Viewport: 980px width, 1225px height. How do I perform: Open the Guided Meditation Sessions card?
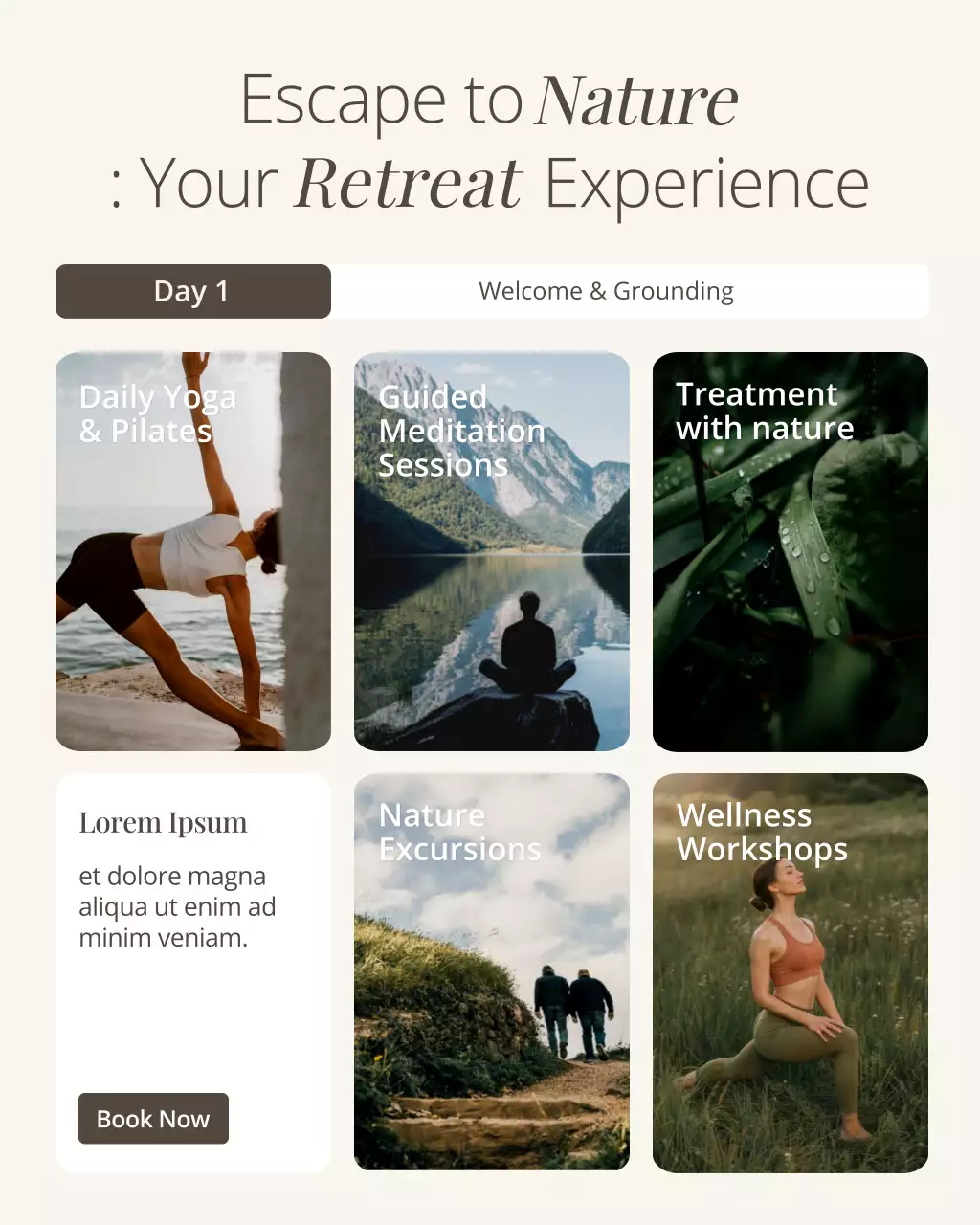[492, 551]
